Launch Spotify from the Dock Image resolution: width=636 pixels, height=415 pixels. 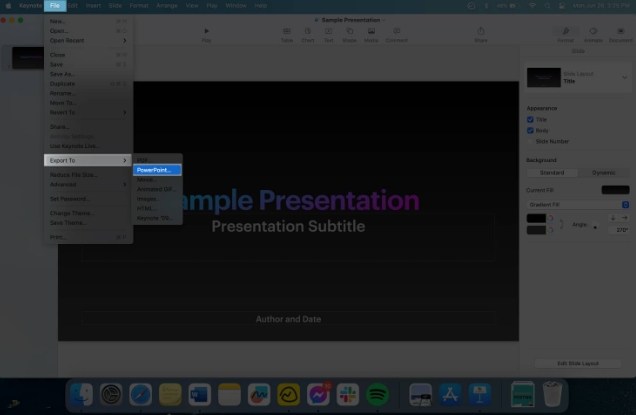tap(377, 394)
